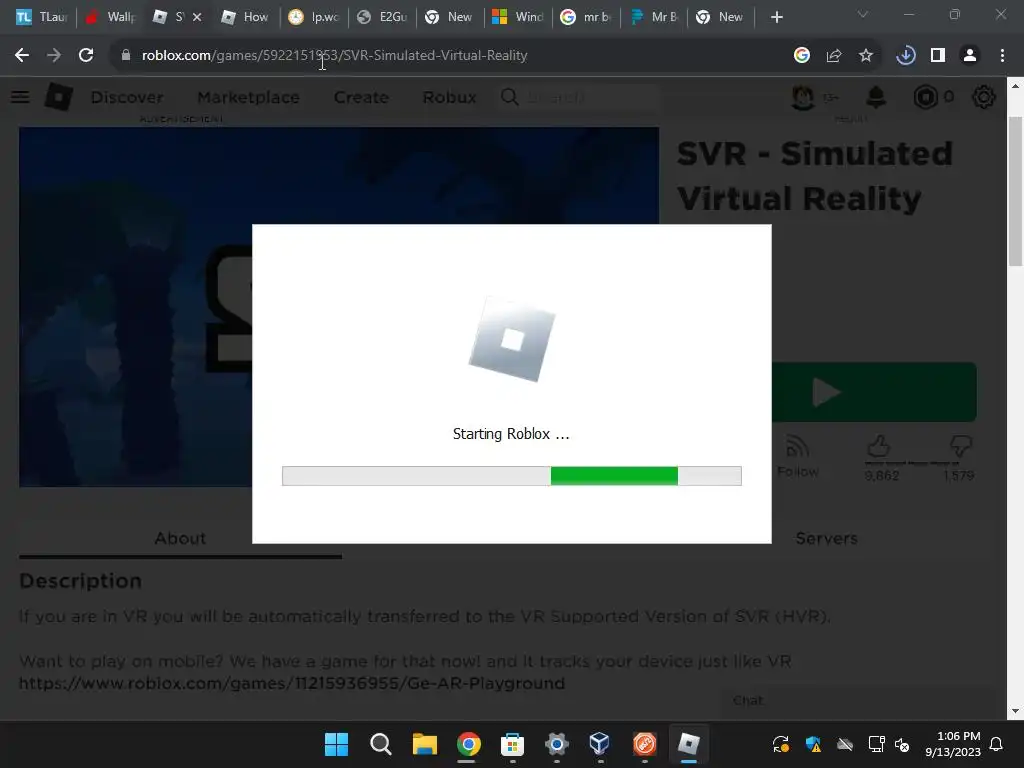The height and width of the screenshot is (768, 1024).
Task: Open the Roblox hamburger menu
Action: pyautogui.click(x=20, y=97)
